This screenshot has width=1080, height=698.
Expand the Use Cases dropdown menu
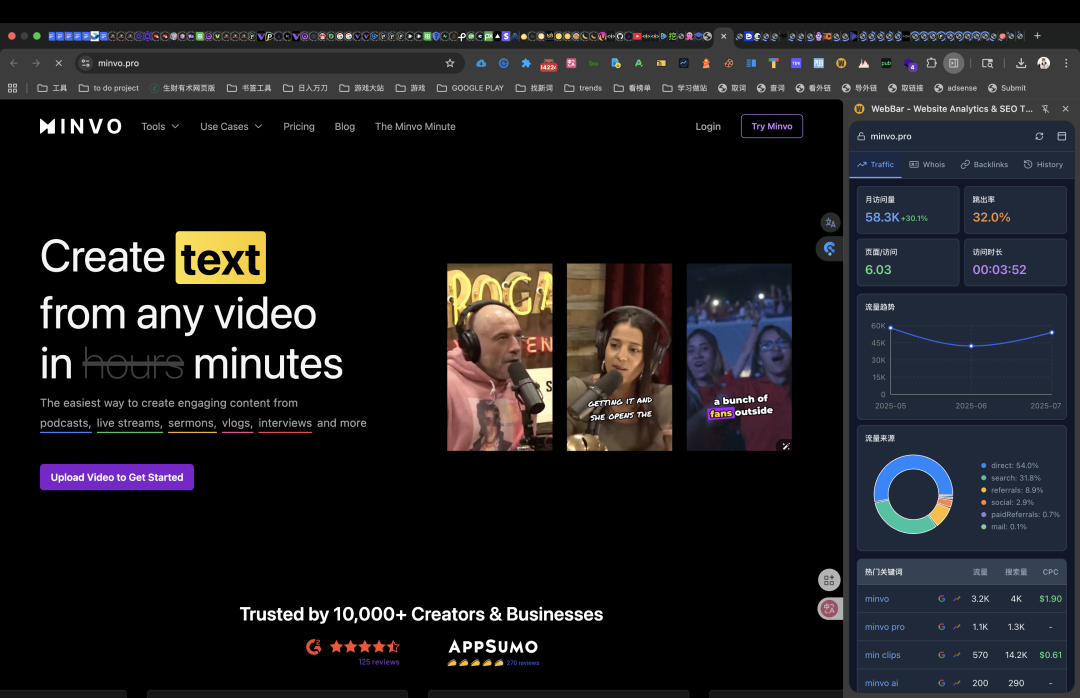231,126
